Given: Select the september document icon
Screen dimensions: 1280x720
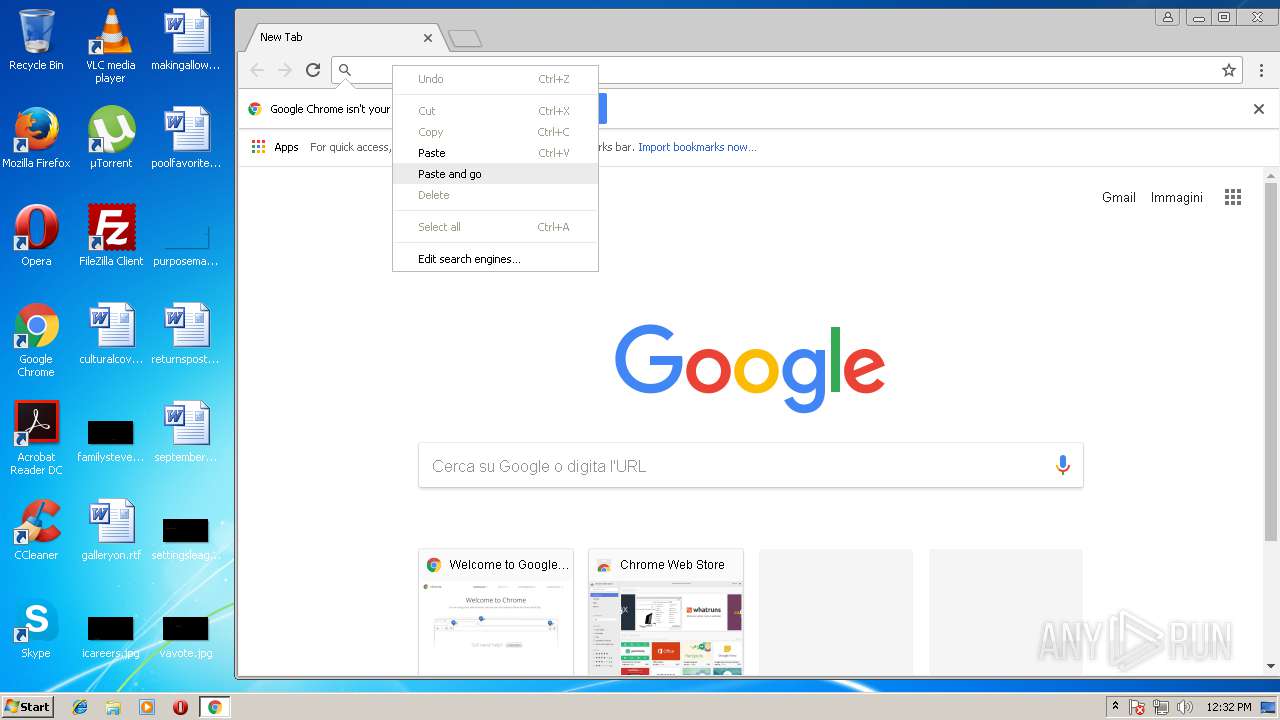Looking at the screenshot, I should (186, 432).
